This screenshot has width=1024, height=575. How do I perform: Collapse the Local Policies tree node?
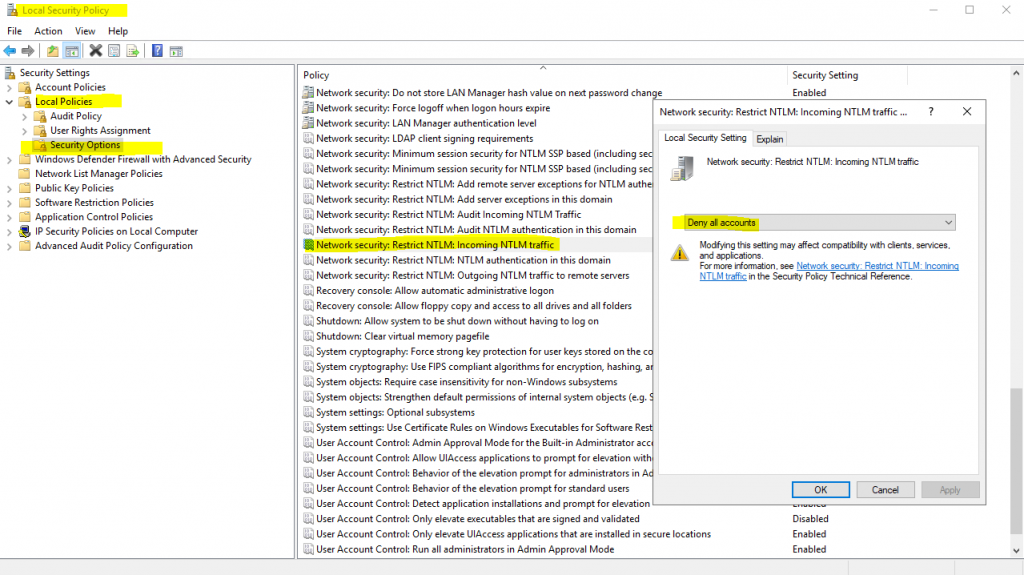pyautogui.click(x=9, y=102)
